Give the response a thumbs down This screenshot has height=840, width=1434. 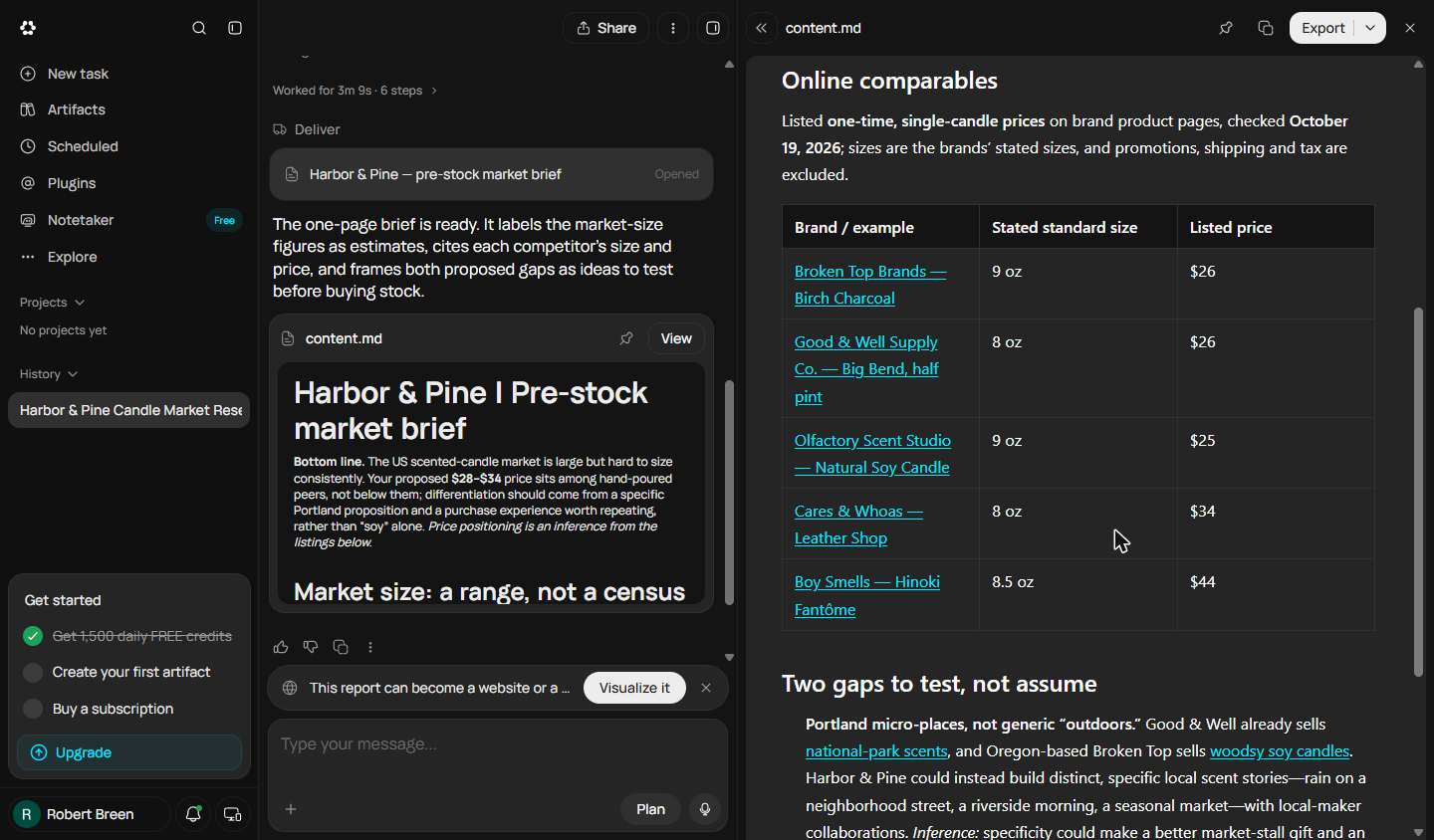(x=311, y=647)
